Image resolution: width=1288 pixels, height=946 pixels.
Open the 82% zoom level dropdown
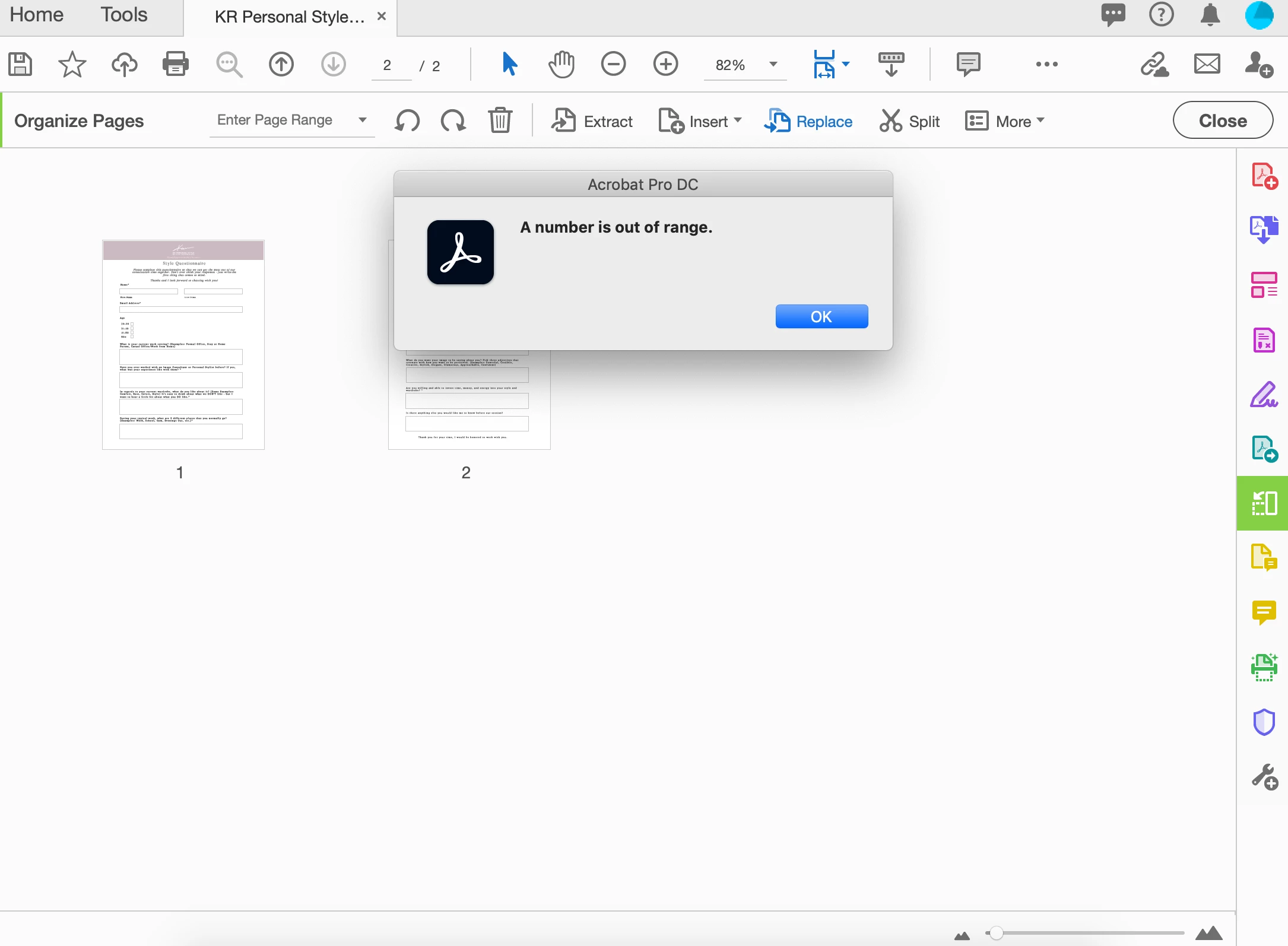coord(773,64)
